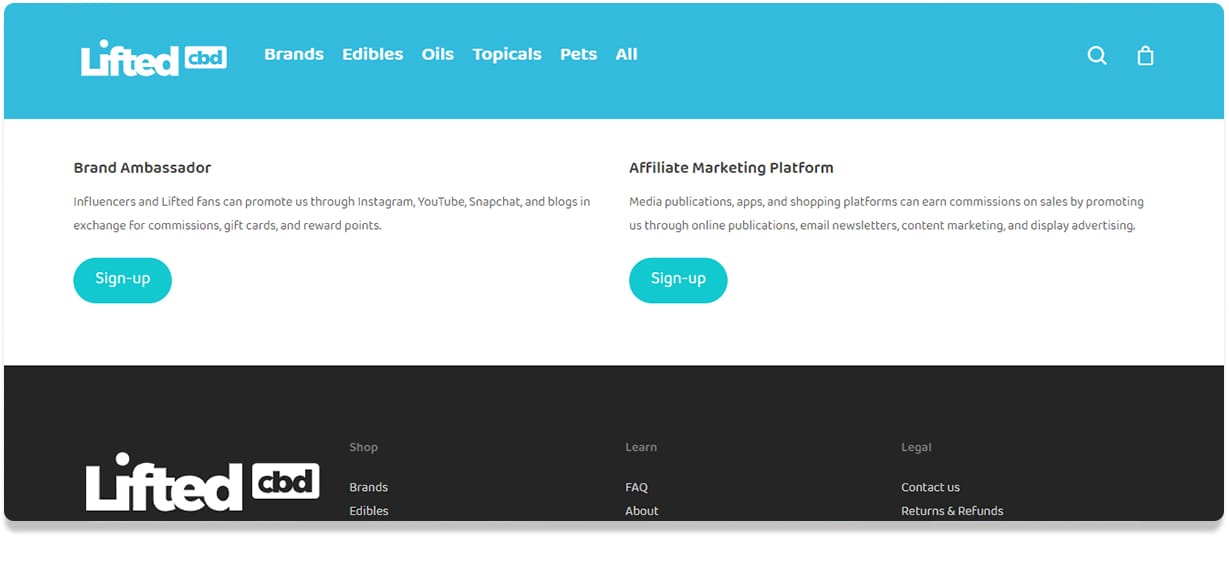This screenshot has width=1229, height=562.
Task: Open the search icon in header
Action: tap(1097, 56)
